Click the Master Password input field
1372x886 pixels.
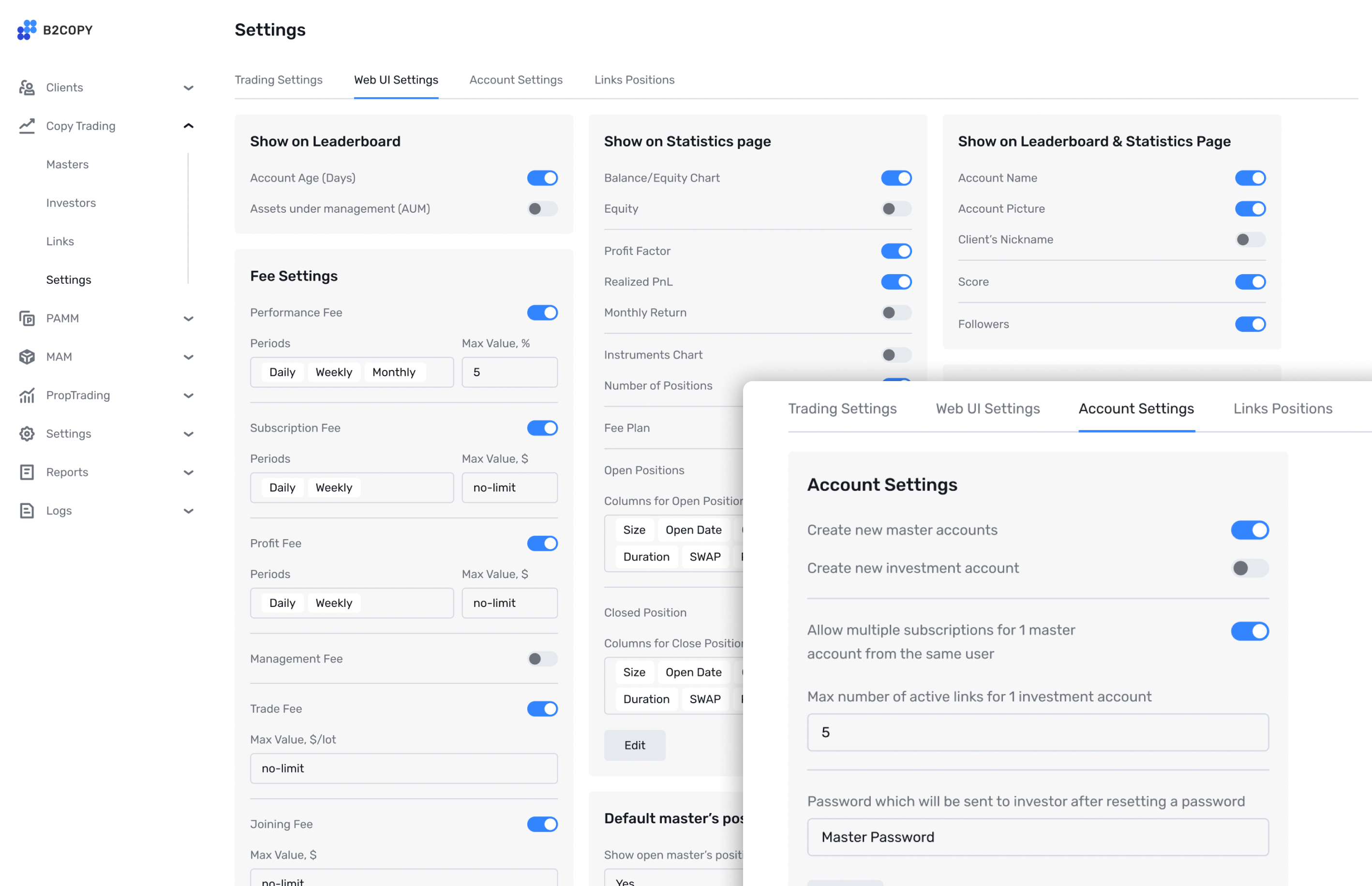(1036, 837)
